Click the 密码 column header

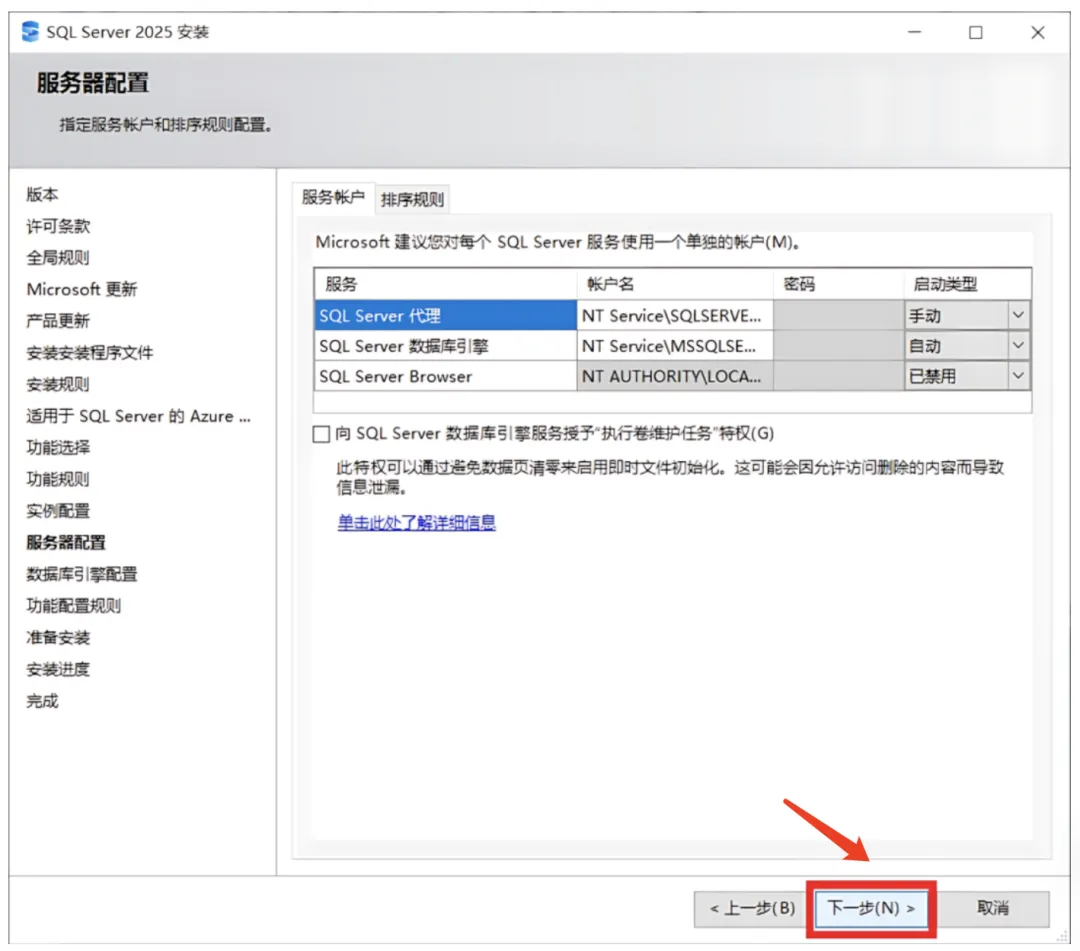coord(839,284)
